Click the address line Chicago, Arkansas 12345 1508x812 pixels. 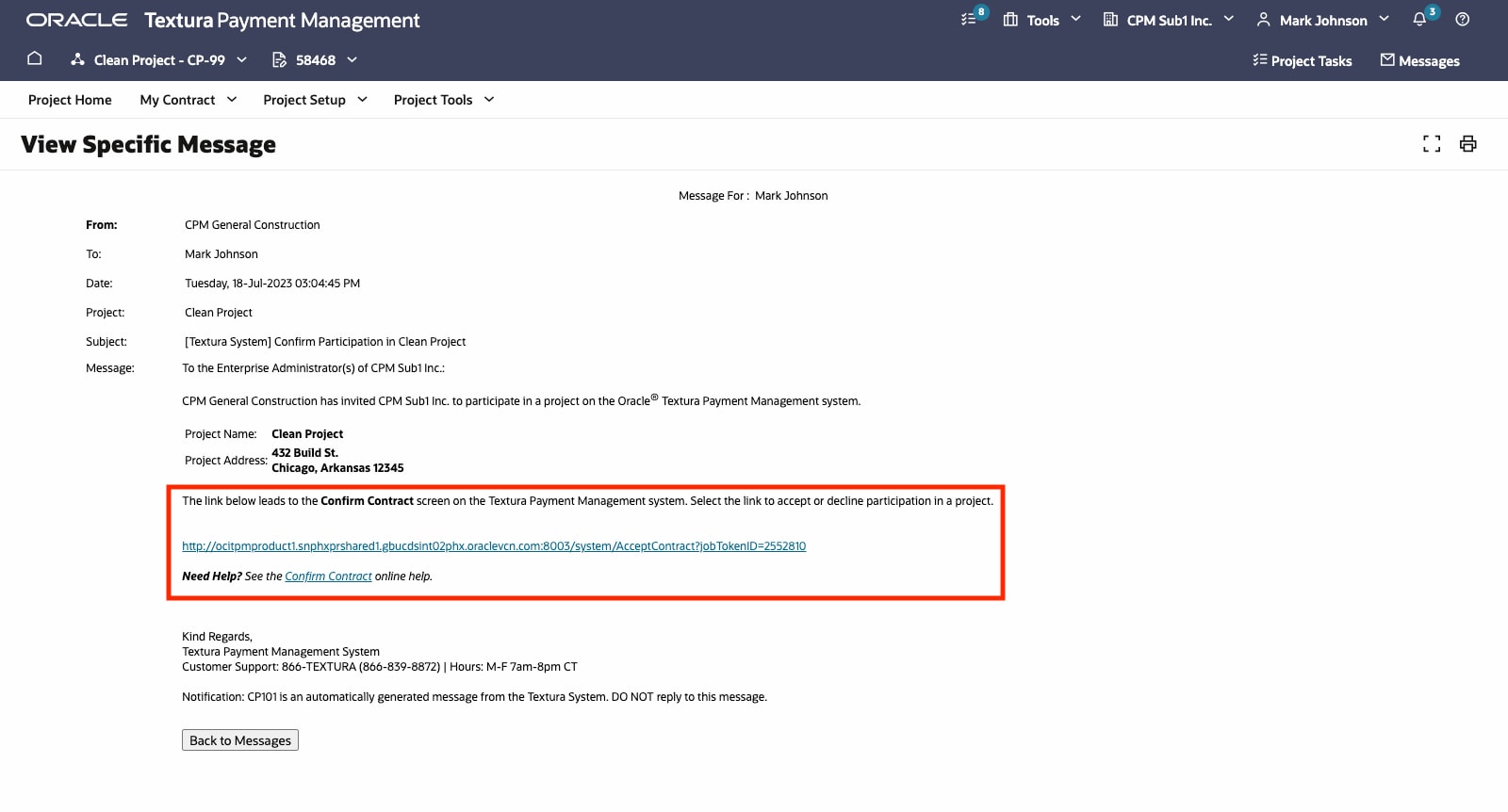(337, 468)
